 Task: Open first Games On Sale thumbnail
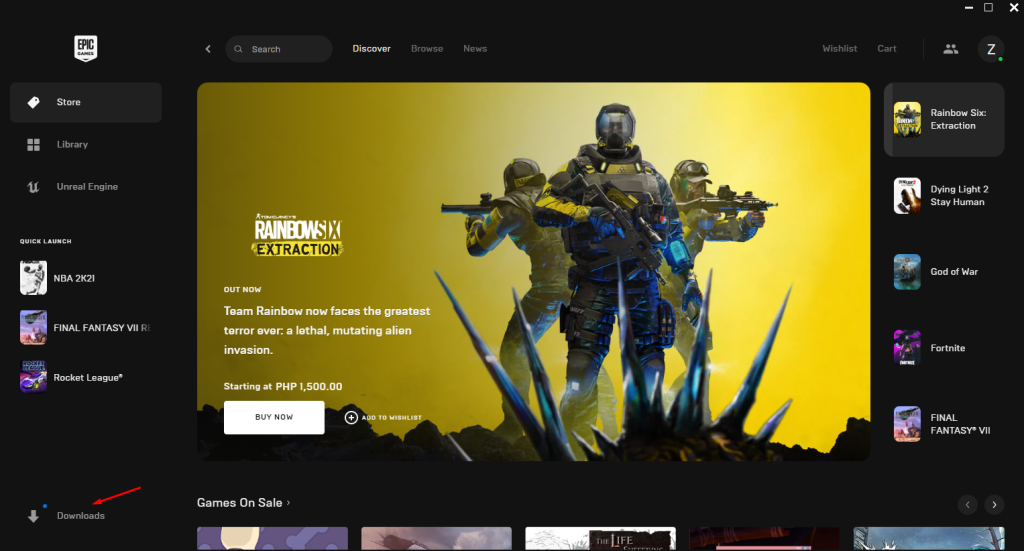tap(272, 539)
